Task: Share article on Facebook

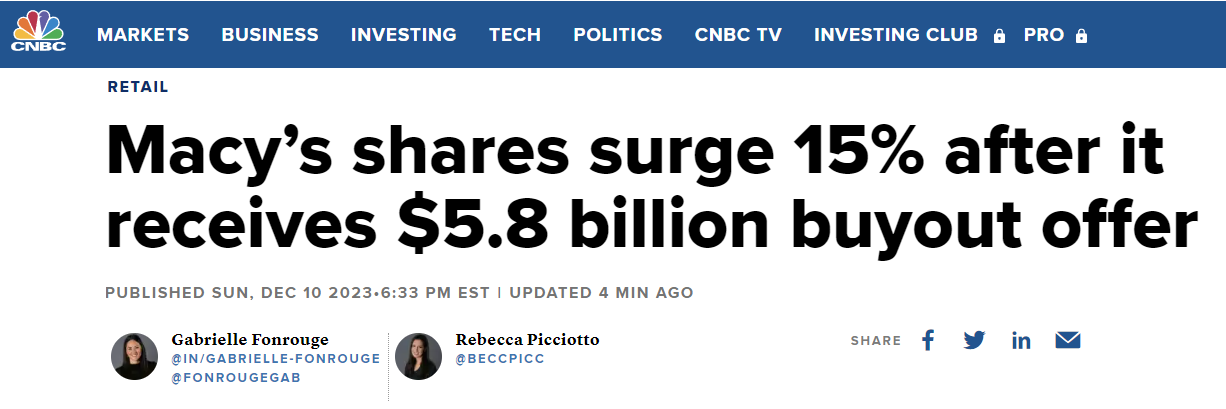Action: point(928,340)
